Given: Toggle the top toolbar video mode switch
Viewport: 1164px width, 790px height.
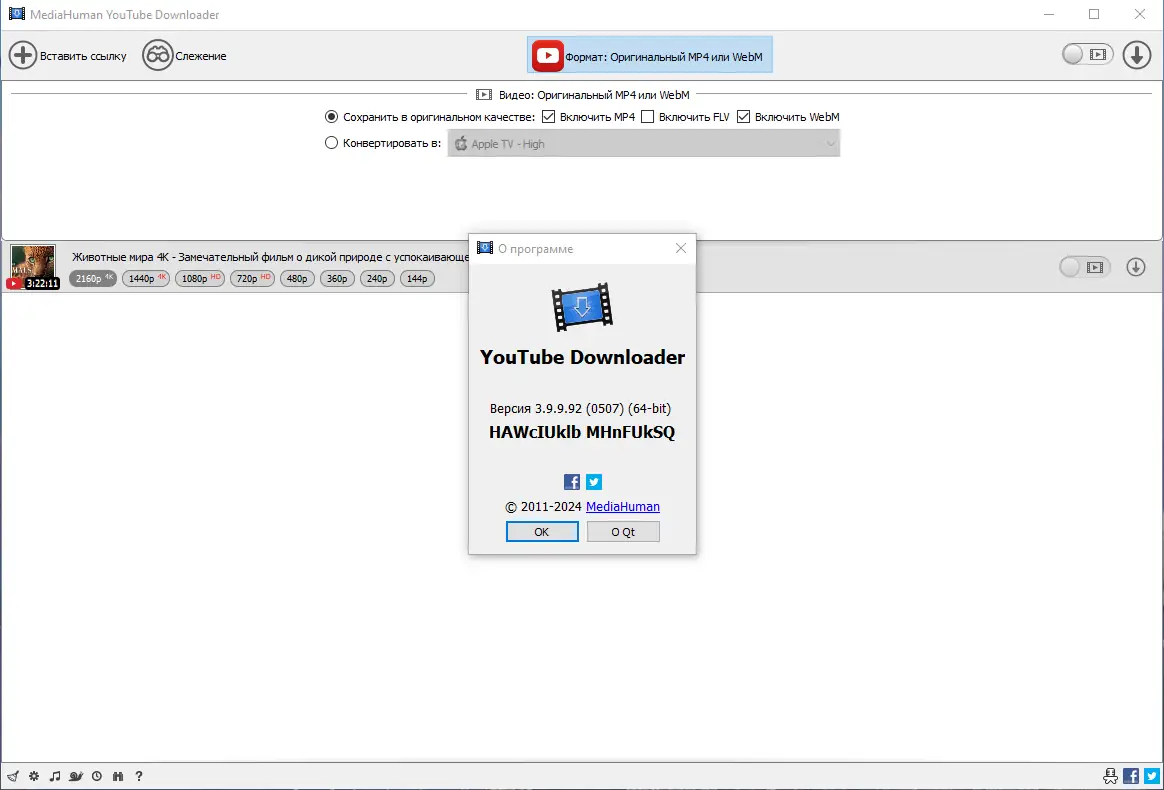Looking at the screenshot, I should (1088, 54).
